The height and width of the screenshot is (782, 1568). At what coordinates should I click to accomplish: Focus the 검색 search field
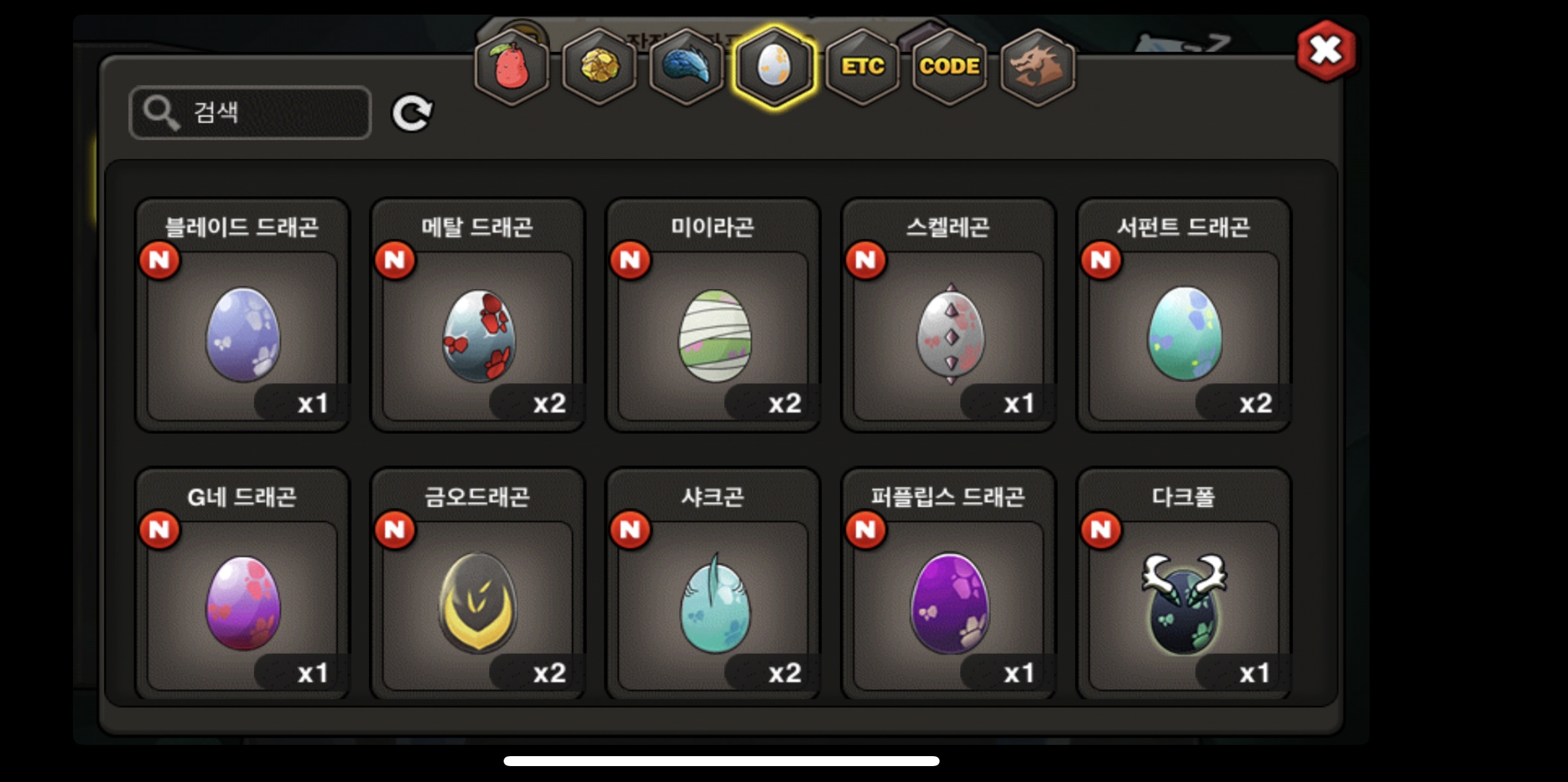pyautogui.click(x=250, y=113)
